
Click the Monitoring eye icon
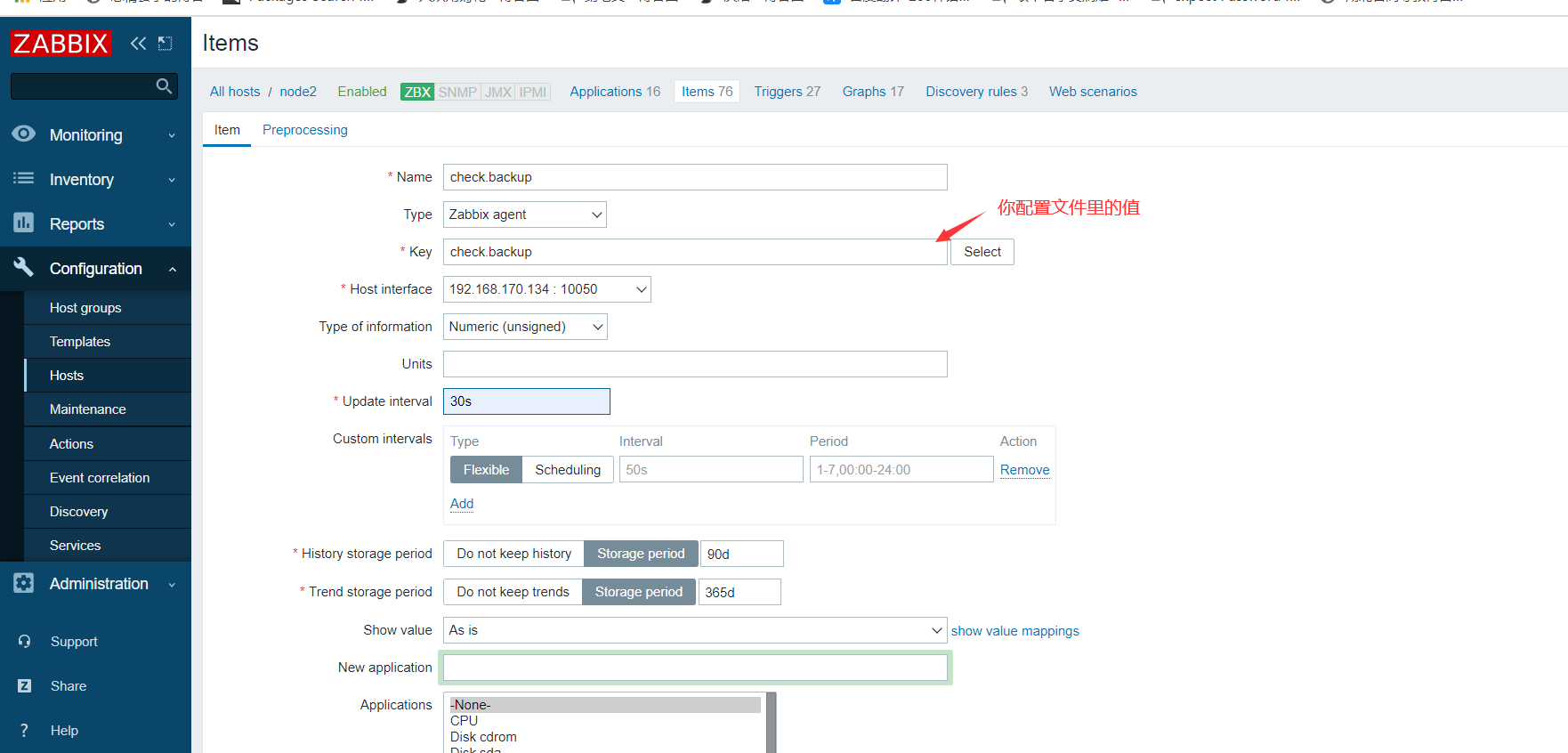(24, 134)
